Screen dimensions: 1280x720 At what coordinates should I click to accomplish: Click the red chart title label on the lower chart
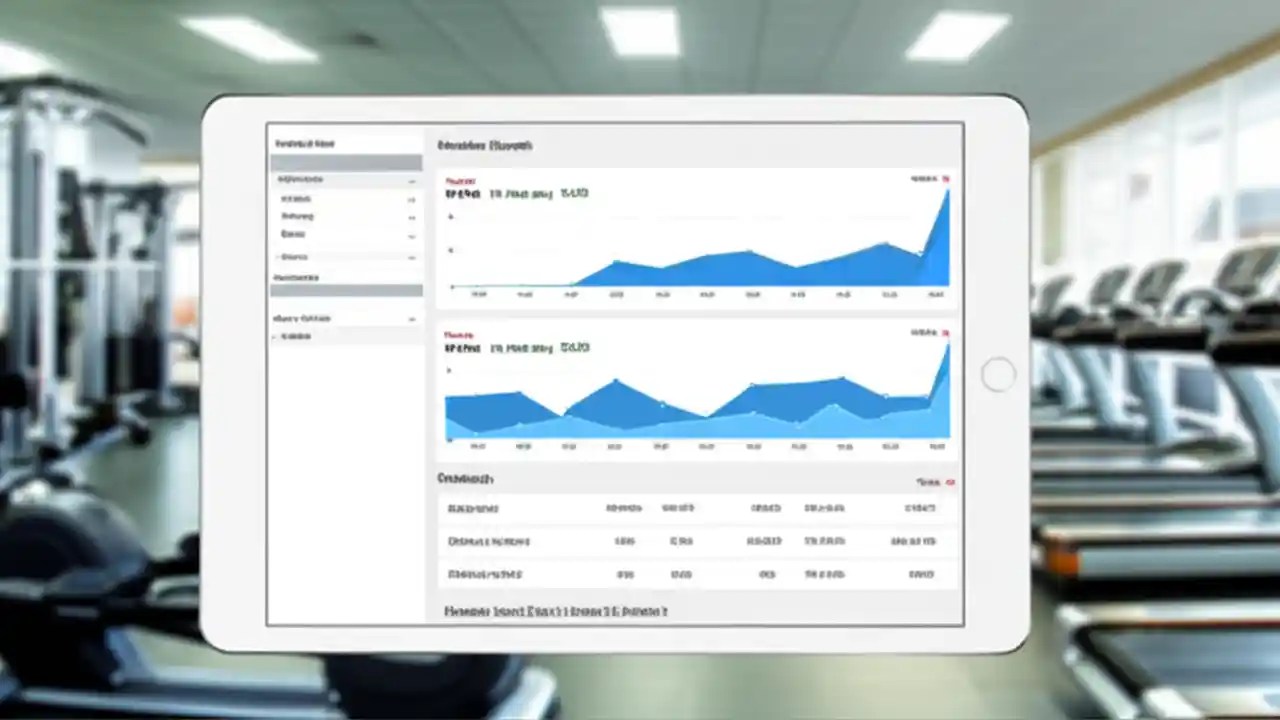[x=457, y=335]
